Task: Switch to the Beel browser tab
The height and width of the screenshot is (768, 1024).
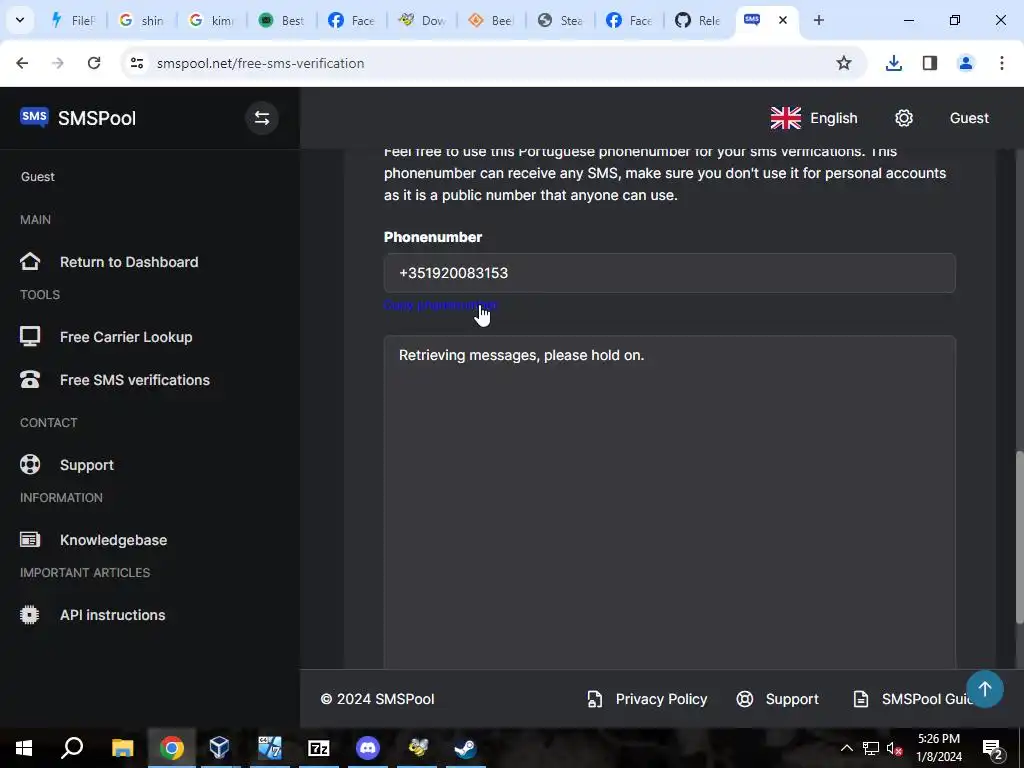Action: 491,20
